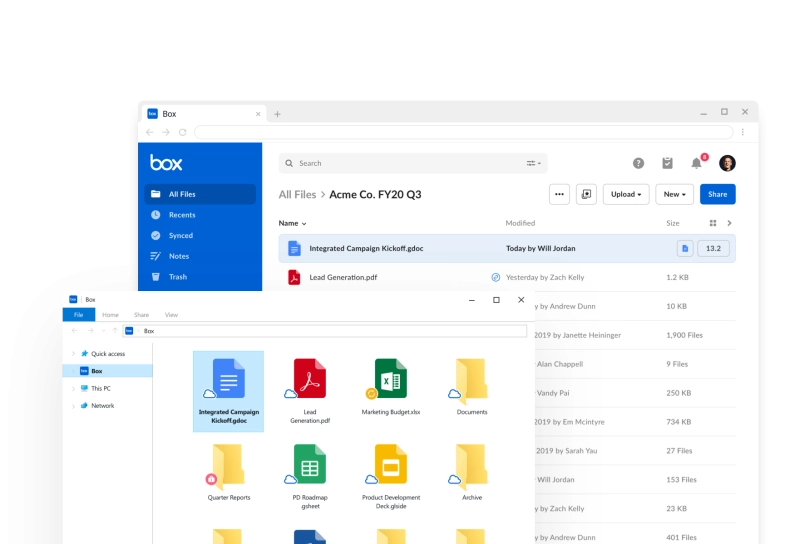Open Share tab in Explorer ribbon

(141, 315)
